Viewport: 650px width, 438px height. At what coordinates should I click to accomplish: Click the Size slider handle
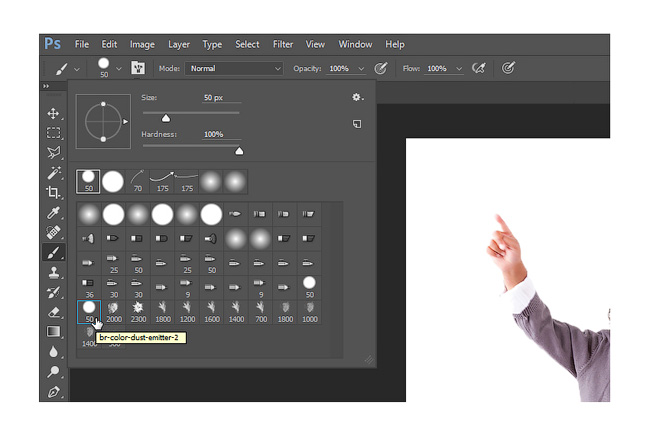(166, 119)
